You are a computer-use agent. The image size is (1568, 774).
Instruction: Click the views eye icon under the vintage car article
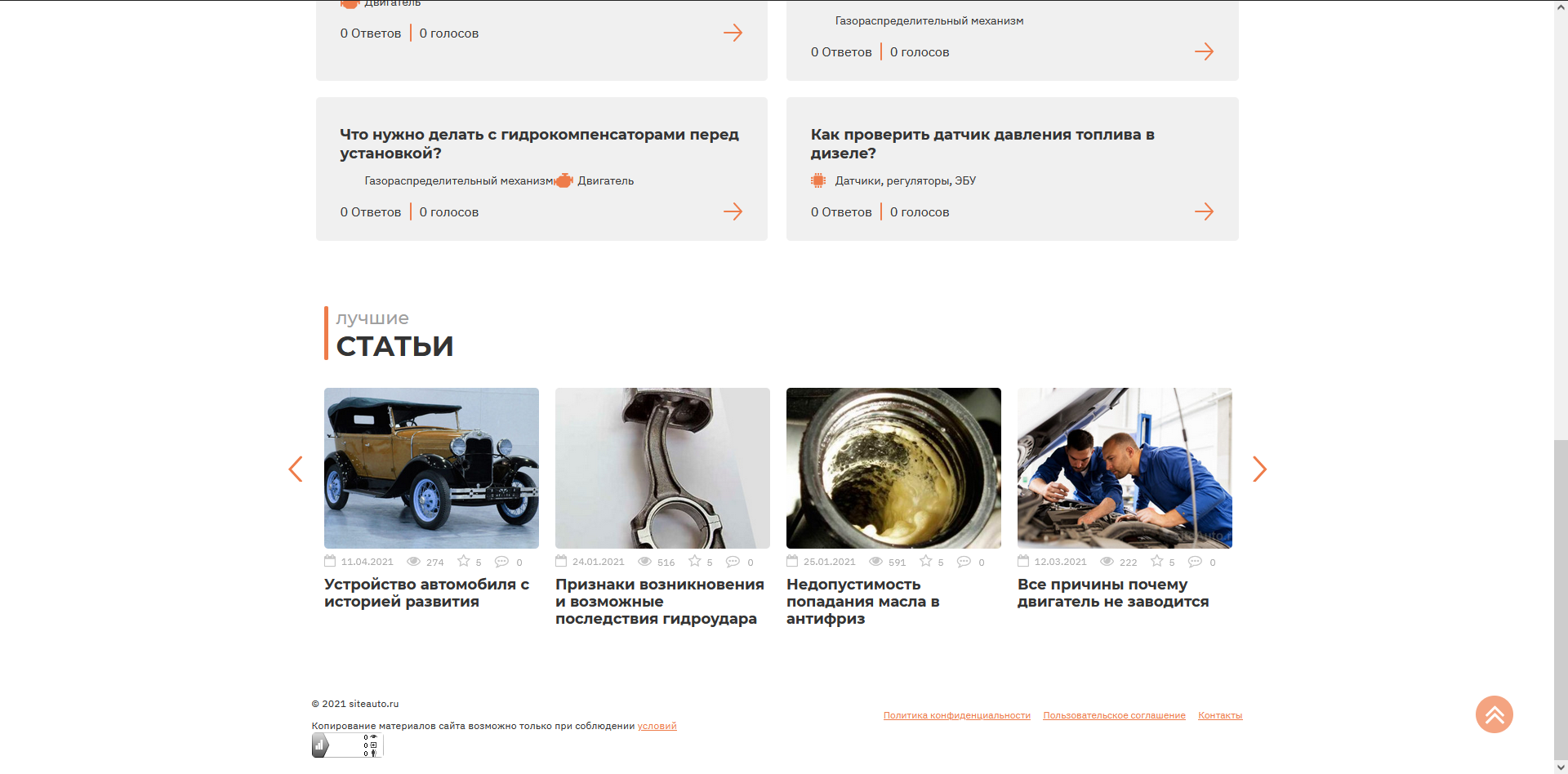[414, 561]
